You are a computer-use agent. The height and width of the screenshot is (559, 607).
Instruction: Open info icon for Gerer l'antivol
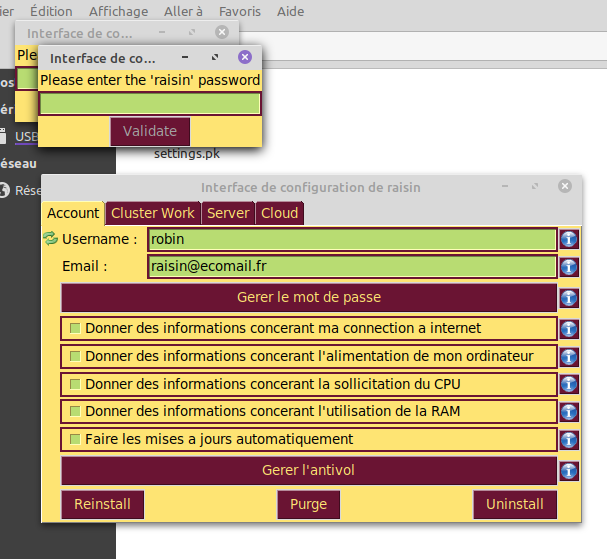(x=569, y=471)
